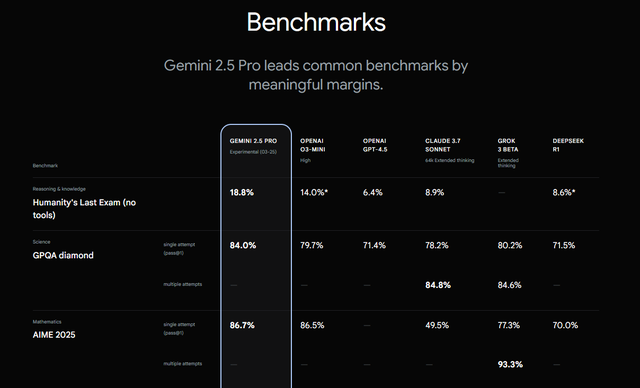Click the DeepSeek R1 column header
640x388 pixels.
tap(568, 145)
